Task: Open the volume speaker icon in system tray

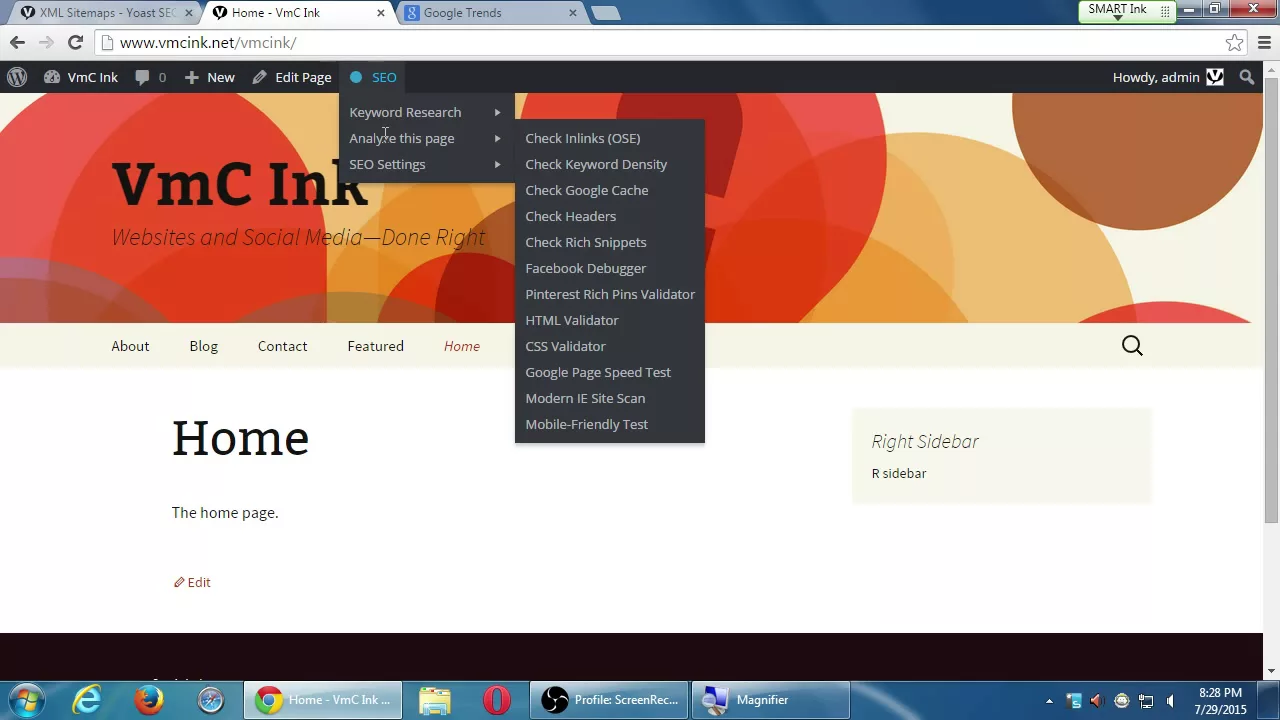Action: pyautogui.click(x=1170, y=701)
